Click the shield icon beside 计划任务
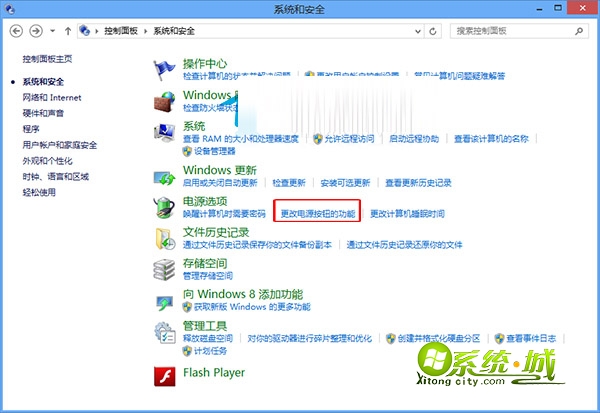This screenshot has height=413, width=600. (187, 351)
